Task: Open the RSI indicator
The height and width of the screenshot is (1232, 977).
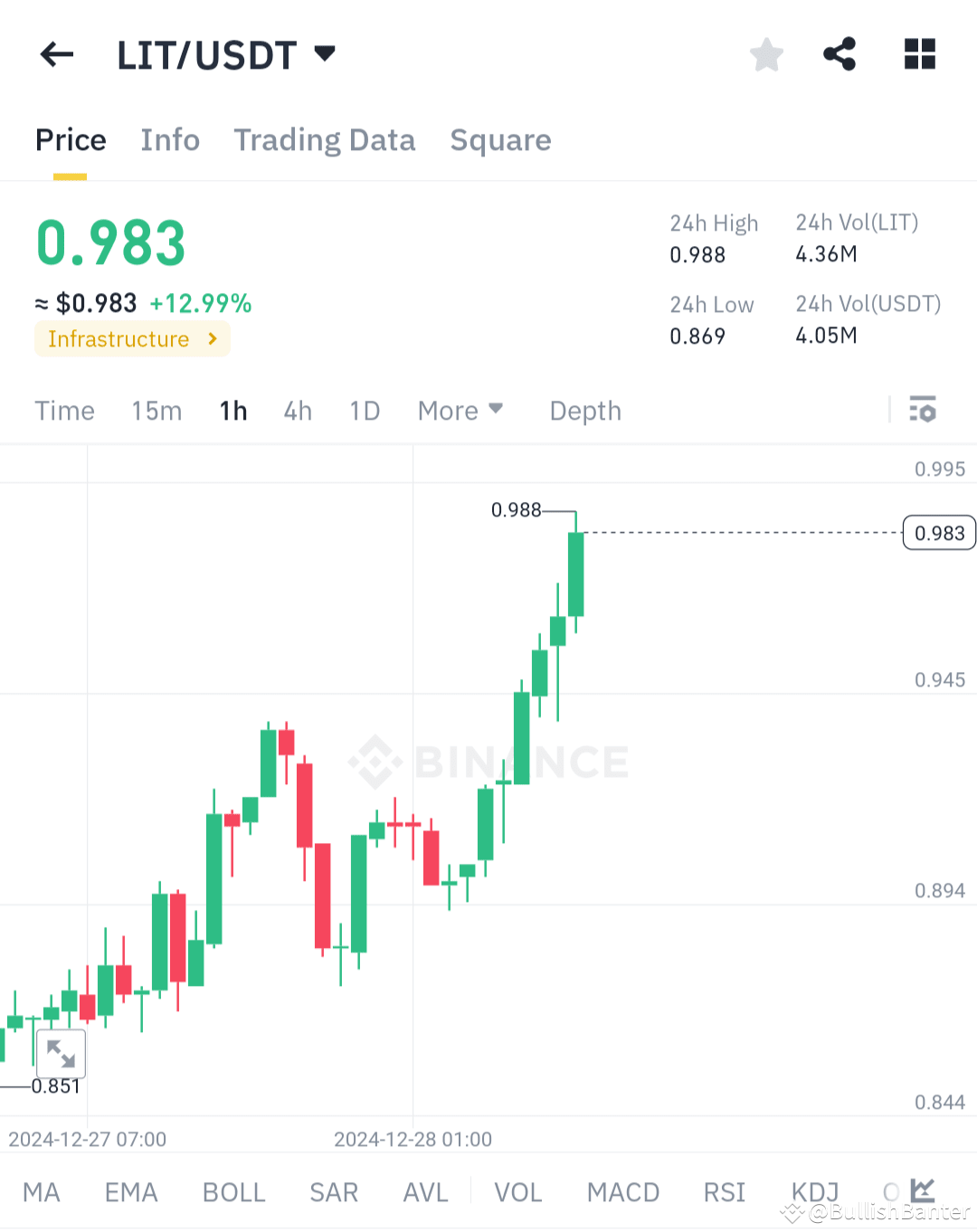Action: 724,1192
